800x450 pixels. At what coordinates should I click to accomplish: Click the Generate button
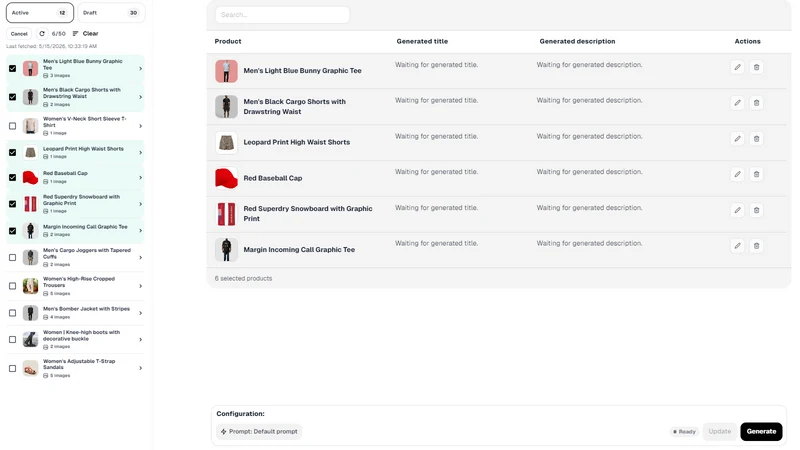click(x=761, y=432)
